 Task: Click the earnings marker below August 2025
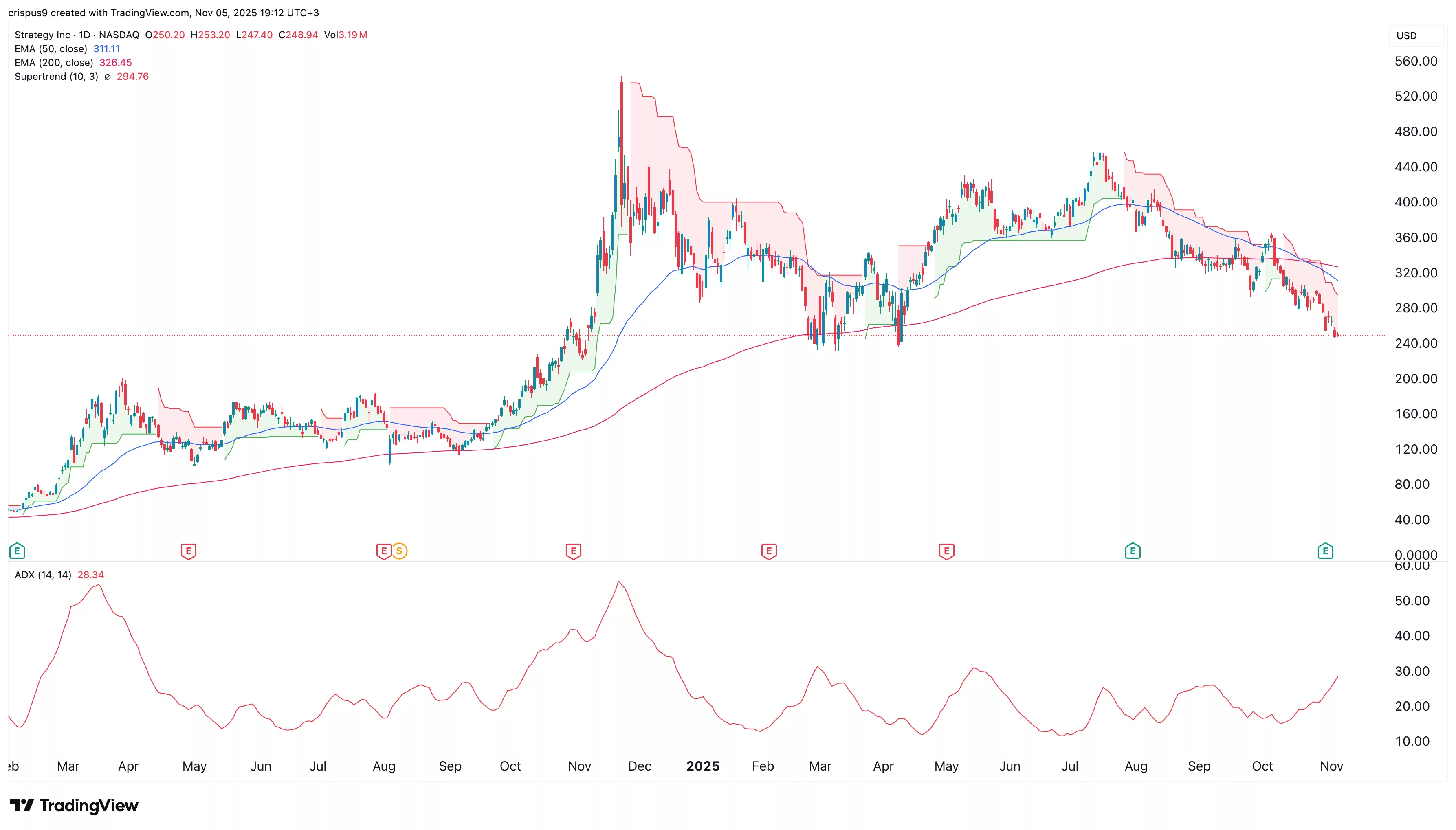click(1133, 551)
